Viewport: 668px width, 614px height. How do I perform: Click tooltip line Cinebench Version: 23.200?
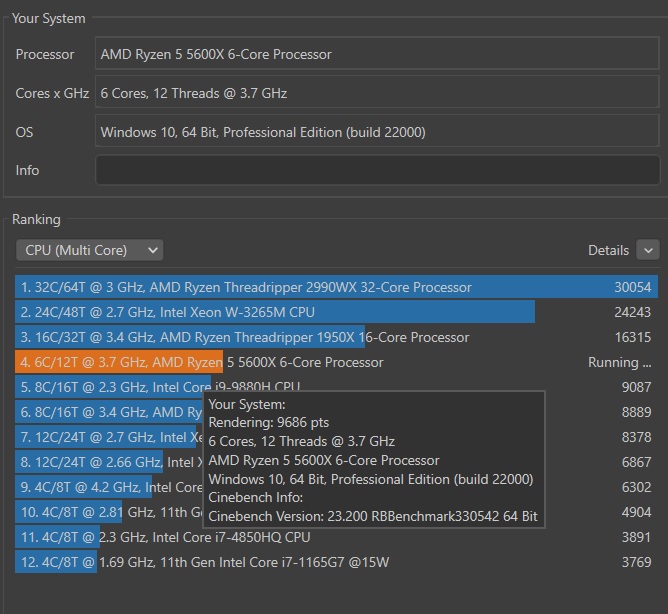coord(373,516)
